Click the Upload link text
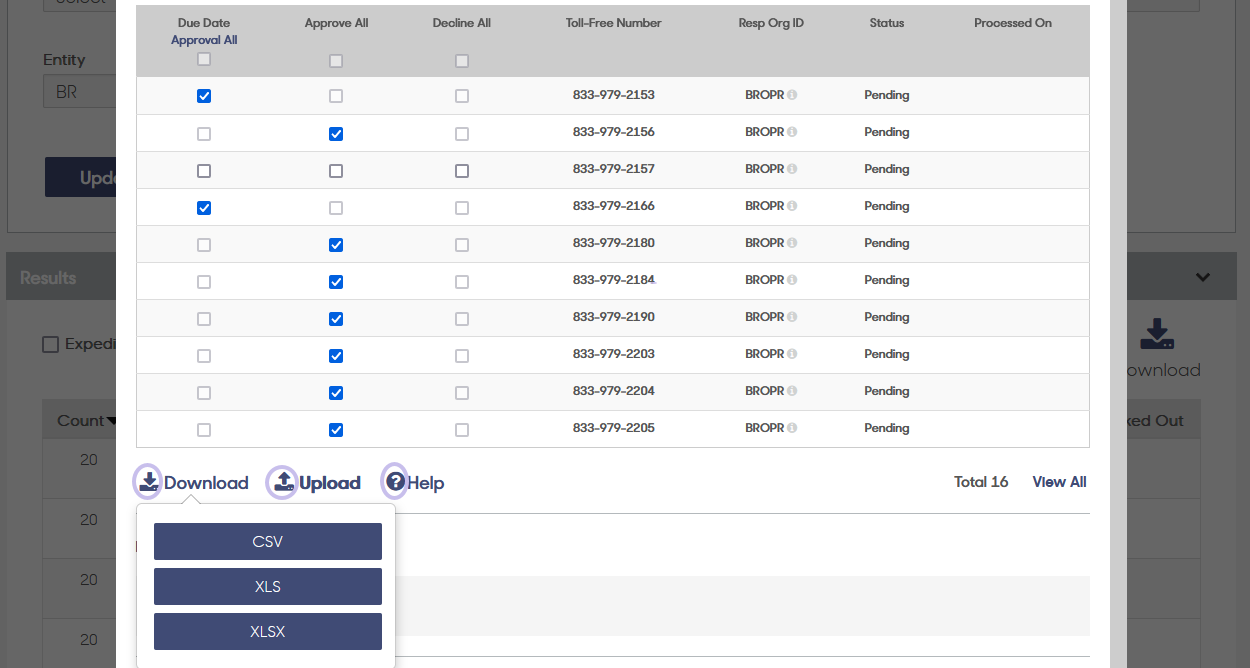Image resolution: width=1250 pixels, height=668 pixels. [330, 483]
